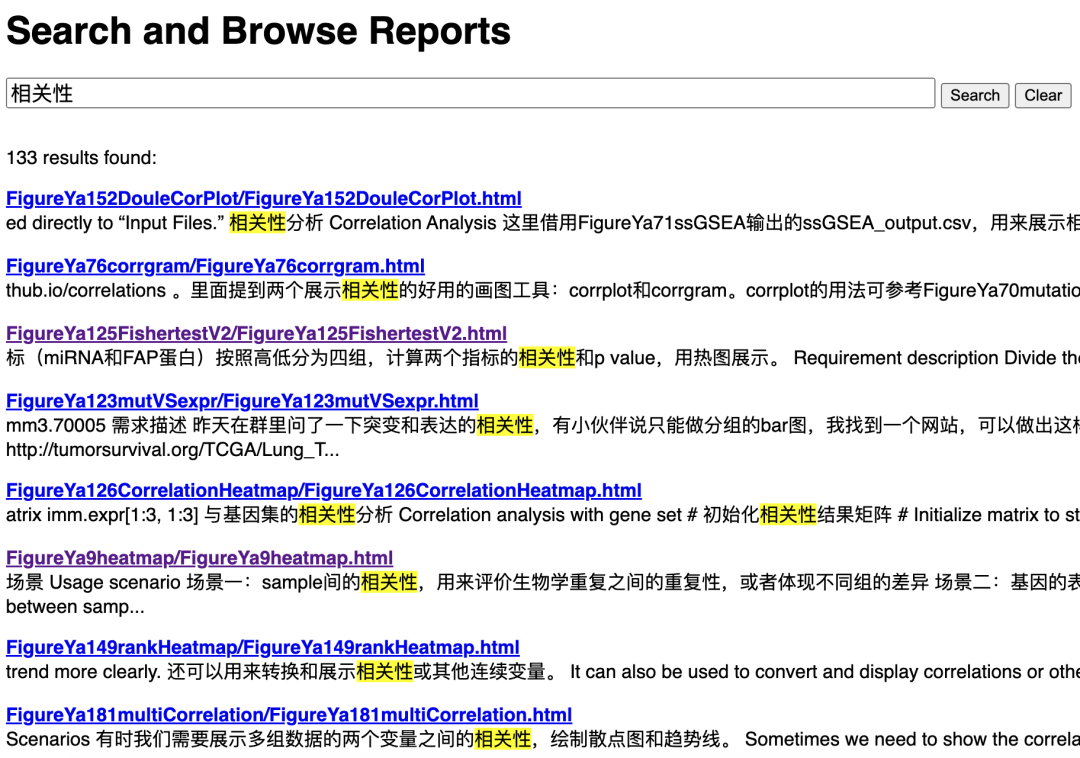Viewport: 1080px width, 758px height.
Task: Click snippet starting "trend more clearly."
Action: click(543, 672)
